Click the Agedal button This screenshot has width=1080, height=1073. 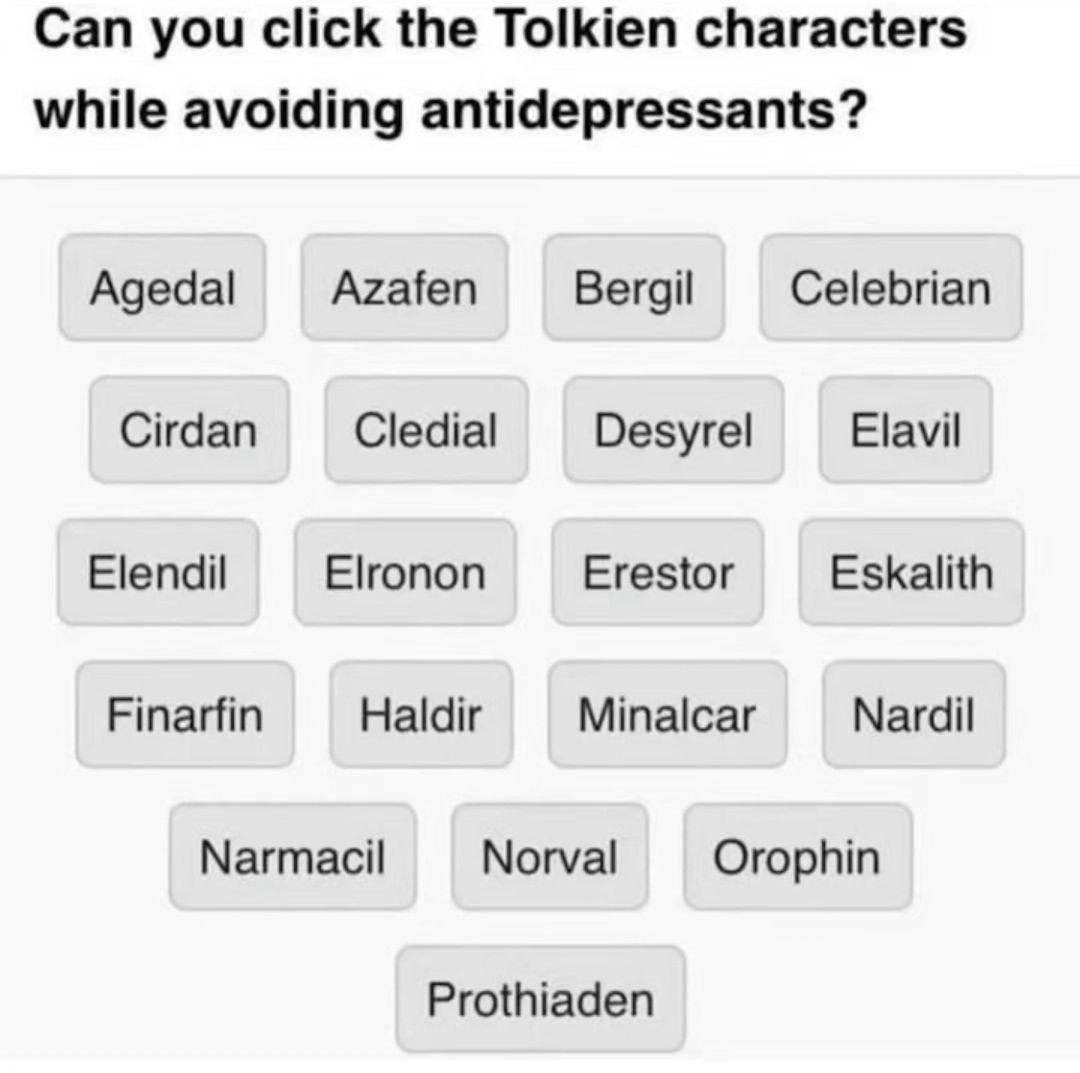162,288
